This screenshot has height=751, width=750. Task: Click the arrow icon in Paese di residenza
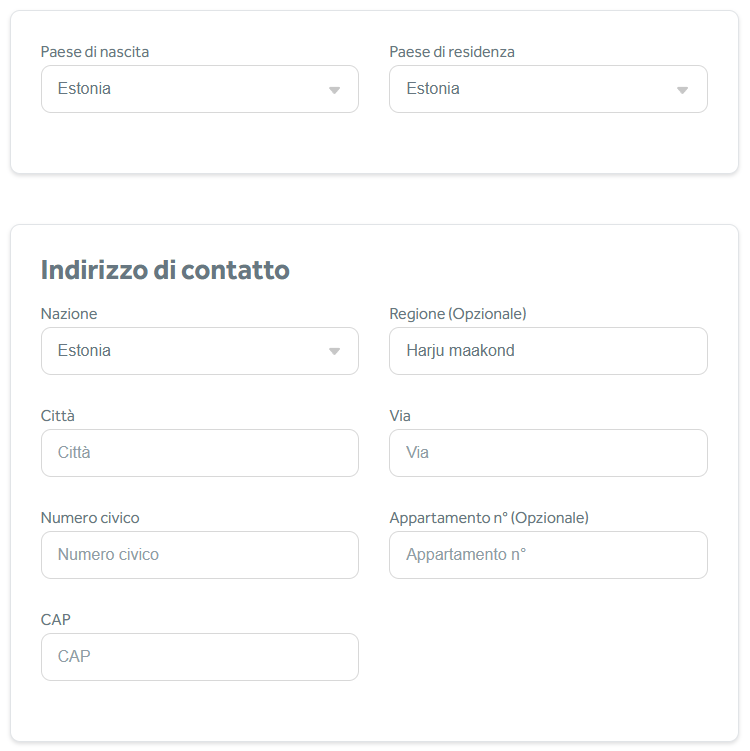(x=682, y=90)
